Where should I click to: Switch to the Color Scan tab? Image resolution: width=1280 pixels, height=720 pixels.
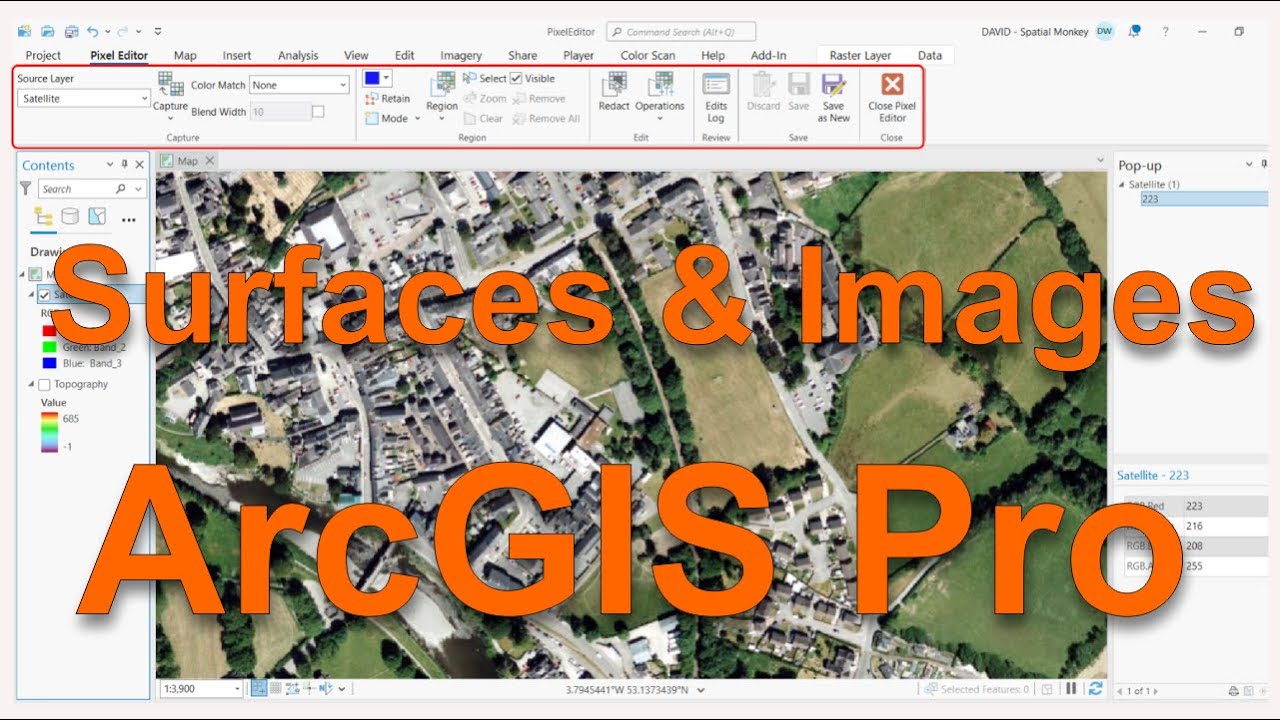tap(647, 56)
